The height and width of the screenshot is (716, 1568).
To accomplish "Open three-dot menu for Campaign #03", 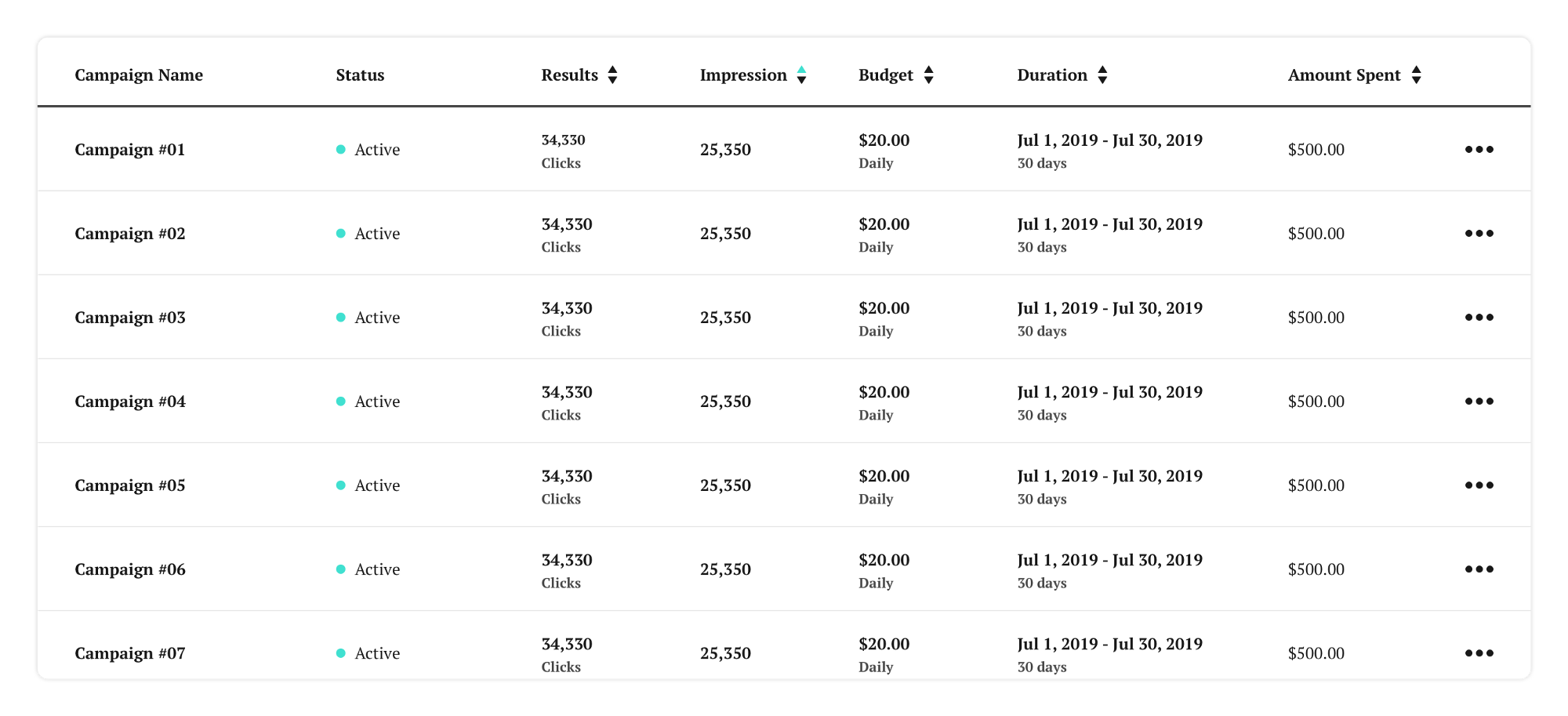I will coord(1479,317).
